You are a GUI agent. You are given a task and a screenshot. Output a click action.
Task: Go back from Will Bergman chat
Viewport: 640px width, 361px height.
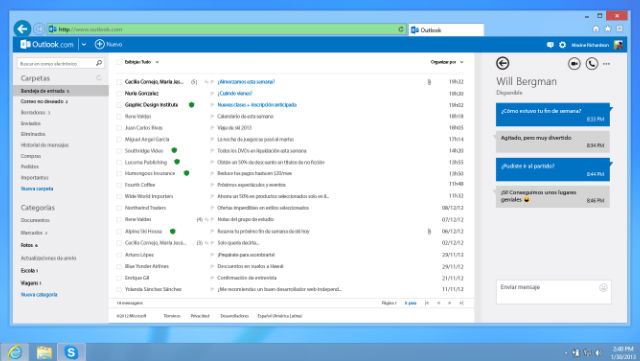coord(502,63)
